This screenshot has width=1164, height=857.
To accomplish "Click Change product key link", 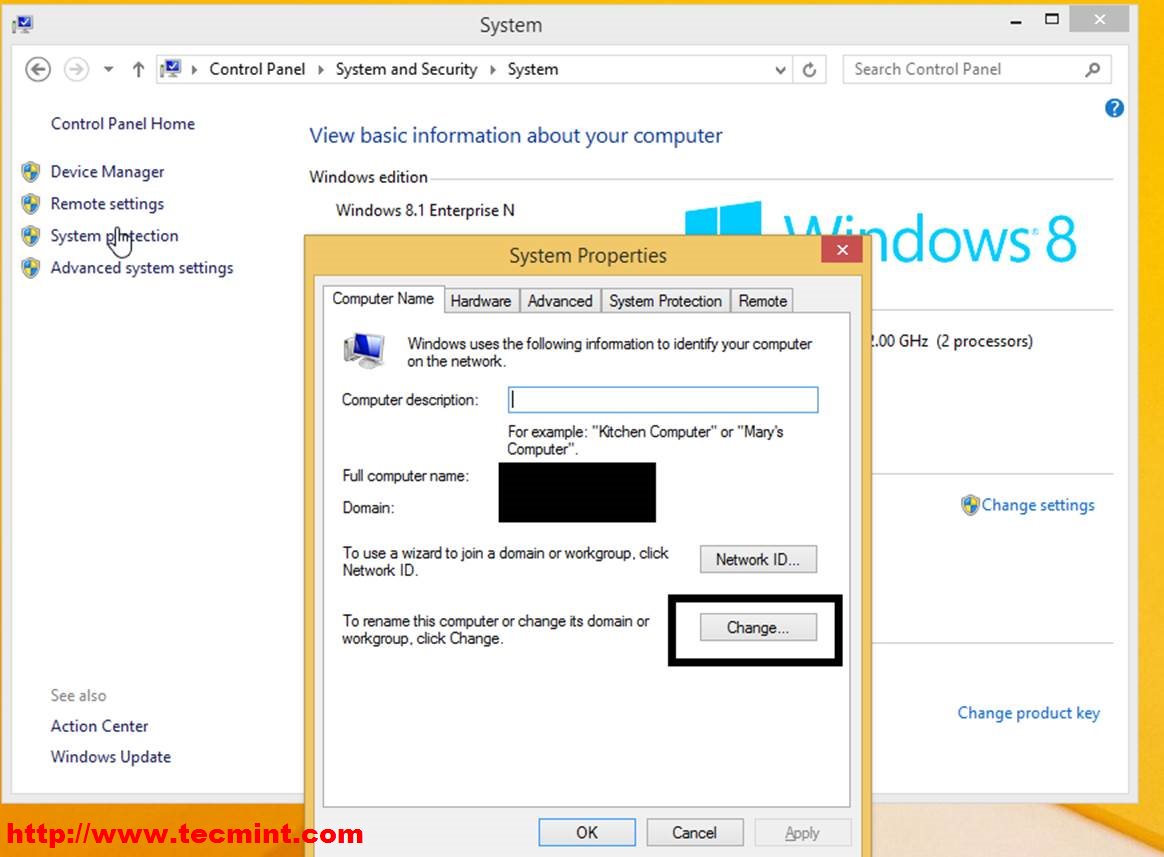I will pyautogui.click(x=1028, y=713).
